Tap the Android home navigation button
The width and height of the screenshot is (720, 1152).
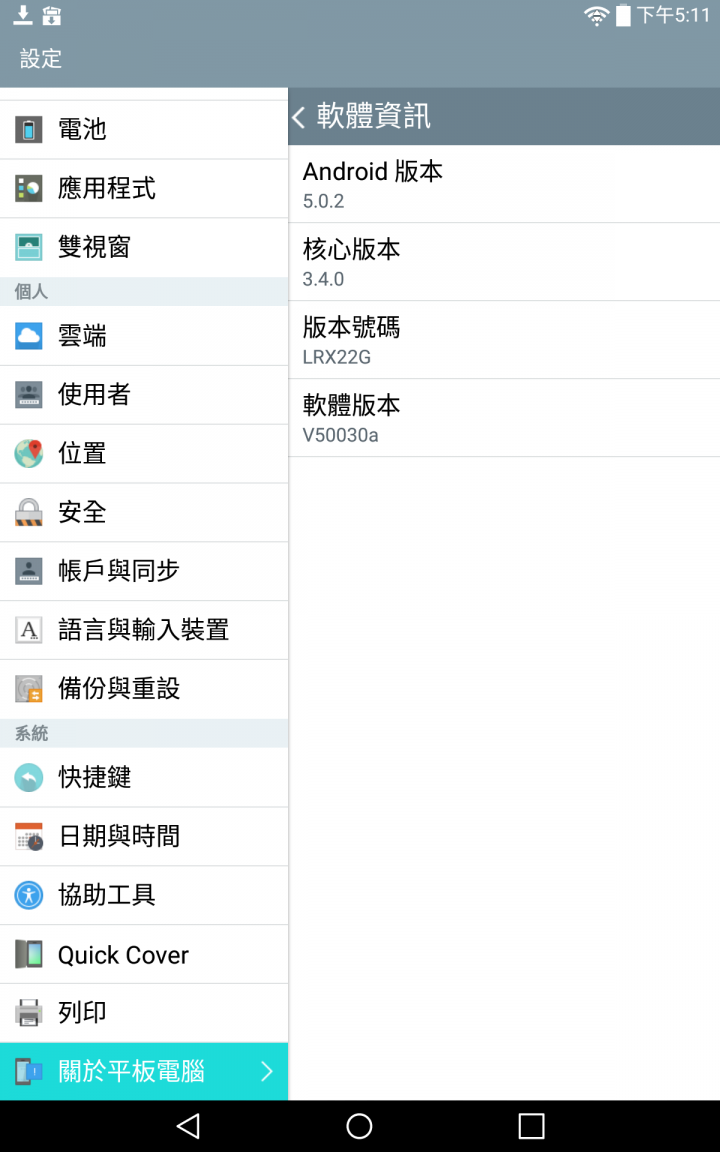[x=359, y=1126]
